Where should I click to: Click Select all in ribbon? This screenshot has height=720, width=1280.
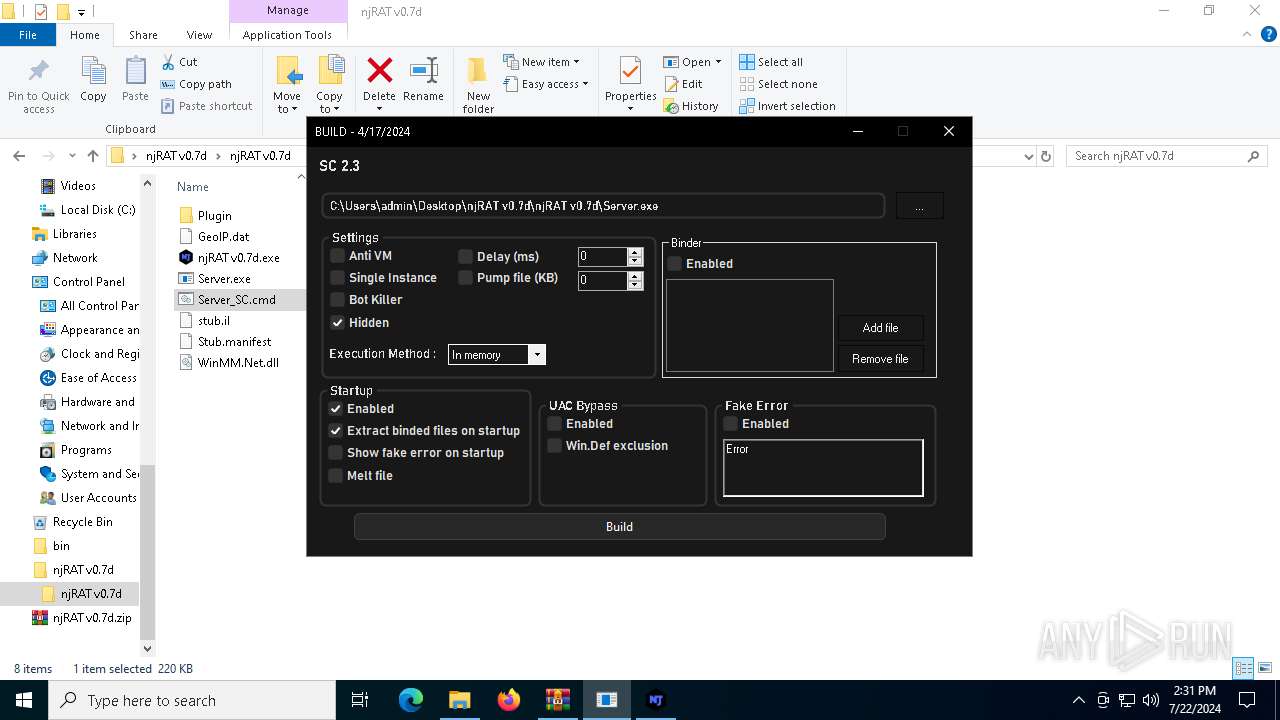click(771, 62)
